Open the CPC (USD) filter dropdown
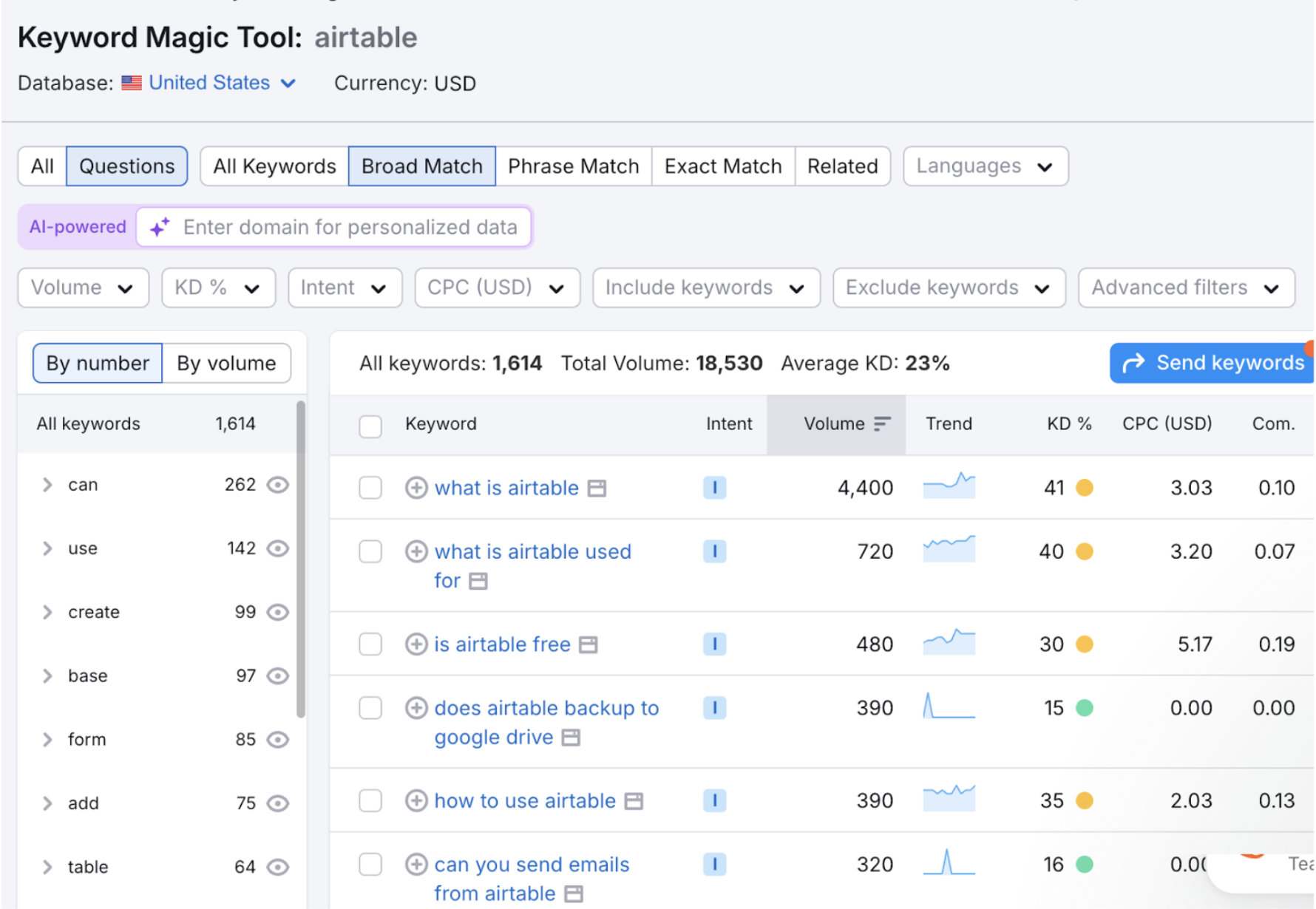 [x=498, y=287]
